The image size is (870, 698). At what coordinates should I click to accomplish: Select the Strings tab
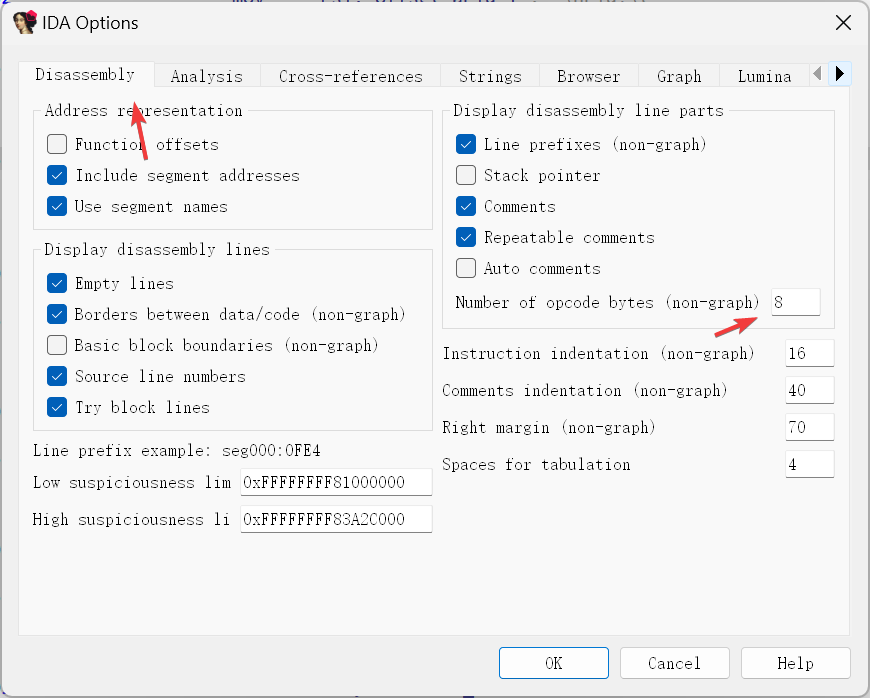490,76
